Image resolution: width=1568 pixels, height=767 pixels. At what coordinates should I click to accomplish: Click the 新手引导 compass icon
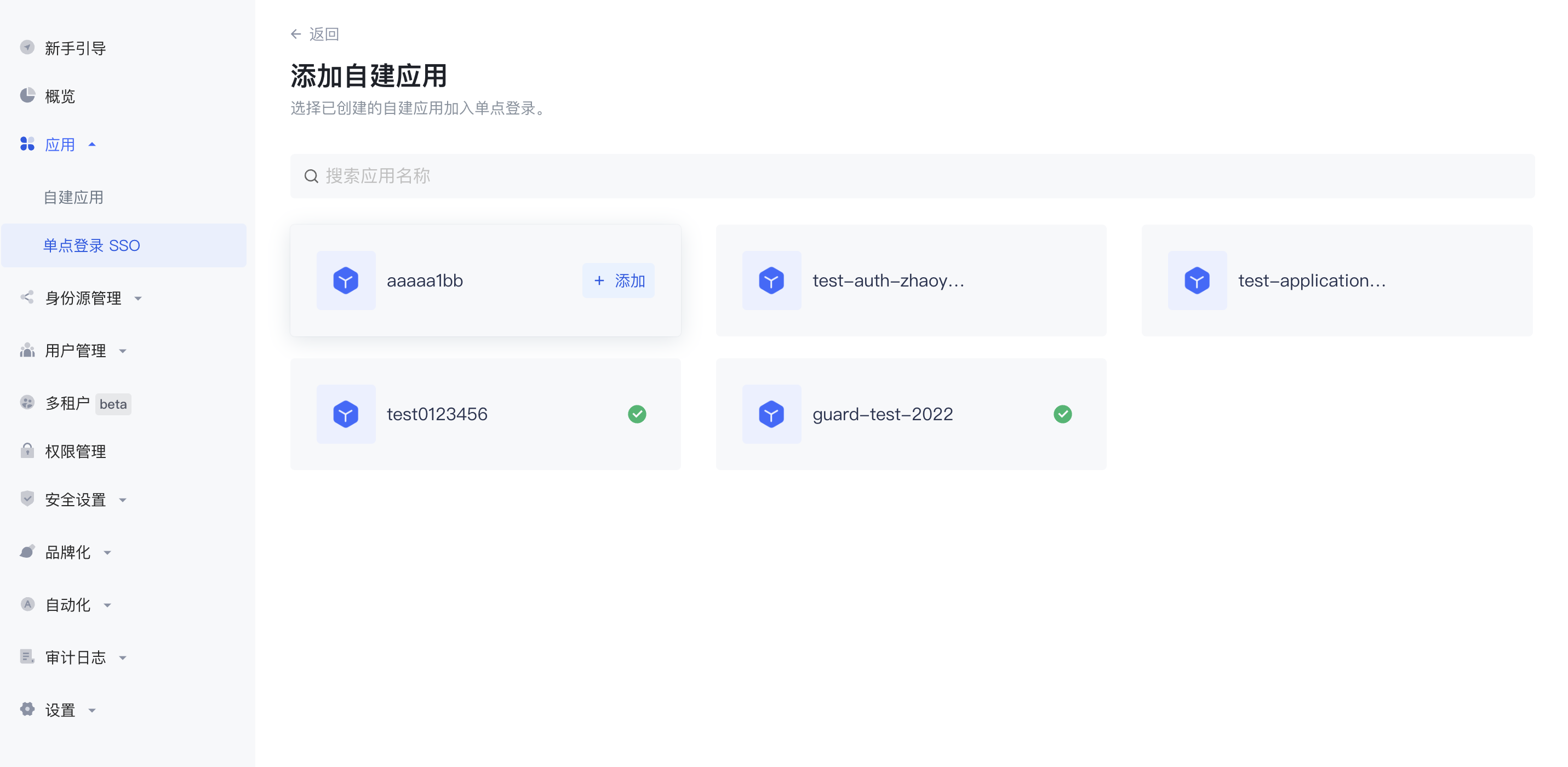coord(27,48)
